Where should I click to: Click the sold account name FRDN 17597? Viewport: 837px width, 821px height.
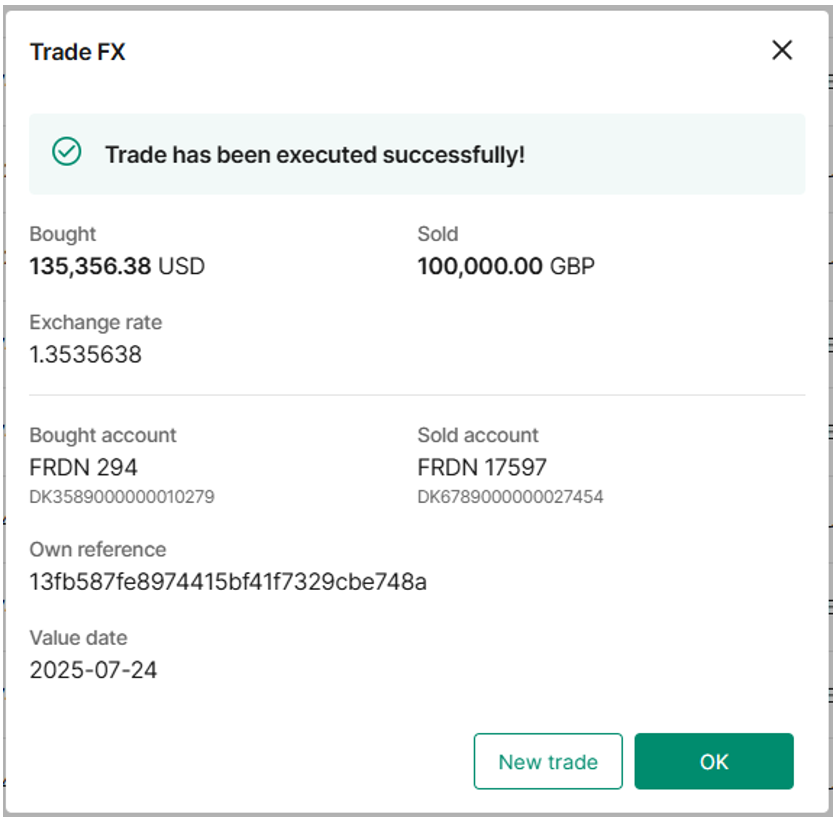[482, 467]
